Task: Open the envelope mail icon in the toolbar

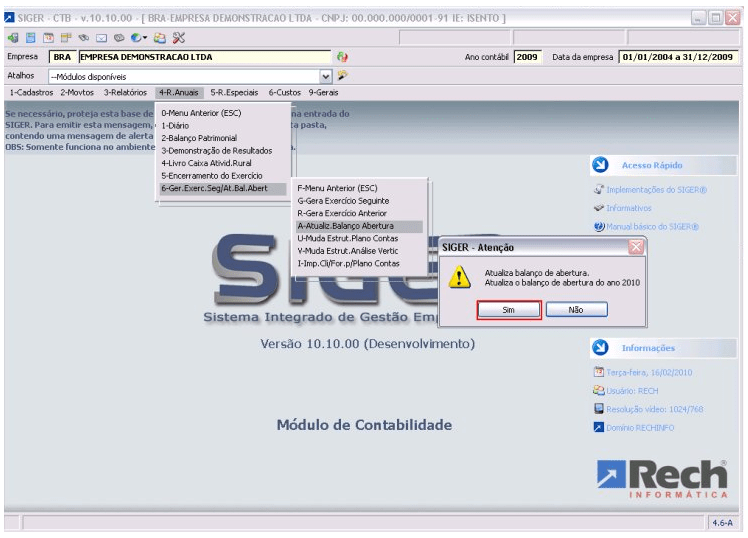Action: (x=101, y=38)
